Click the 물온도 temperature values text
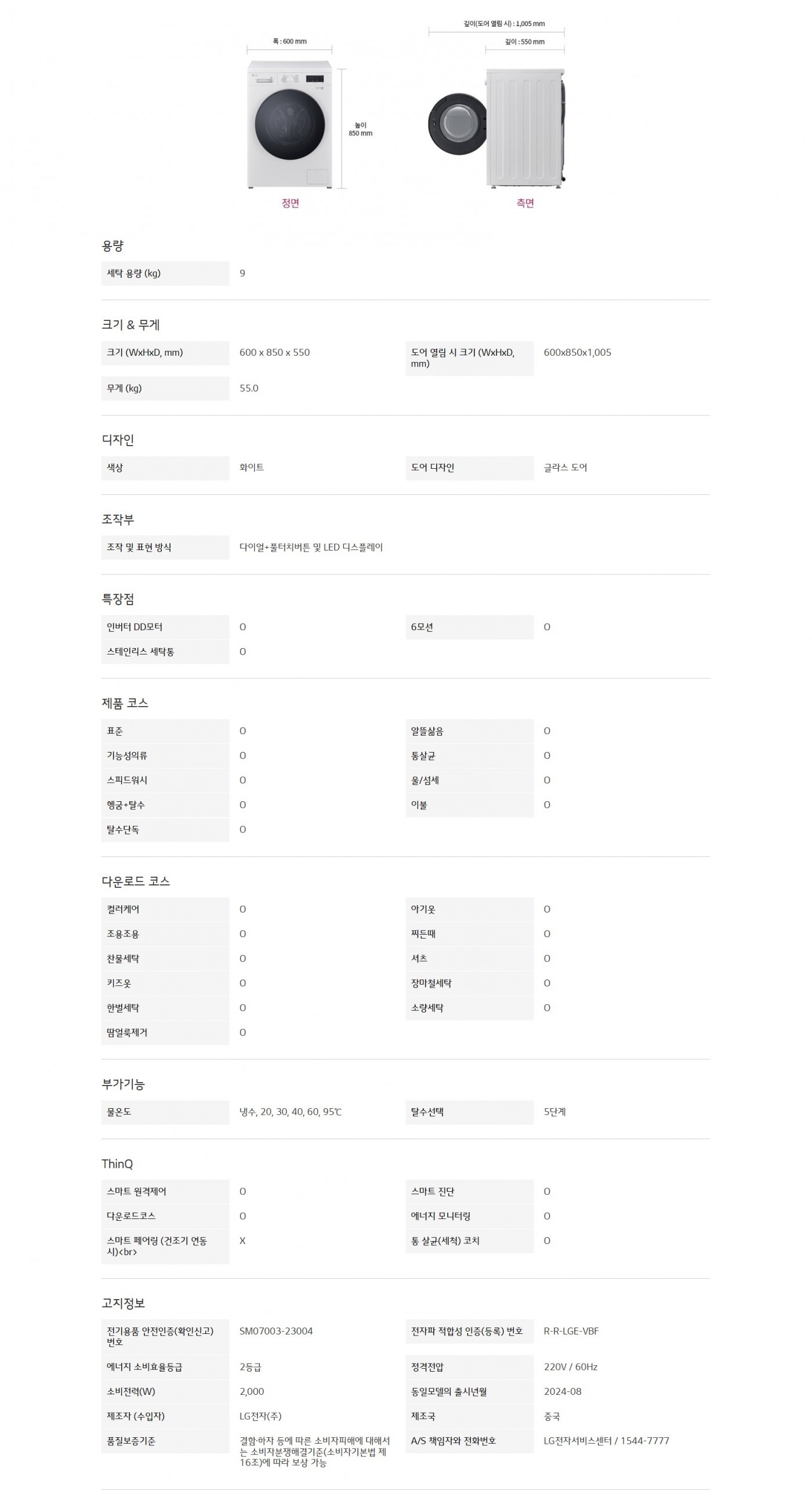Image resolution: width=812 pixels, height=1490 pixels. tap(290, 1112)
